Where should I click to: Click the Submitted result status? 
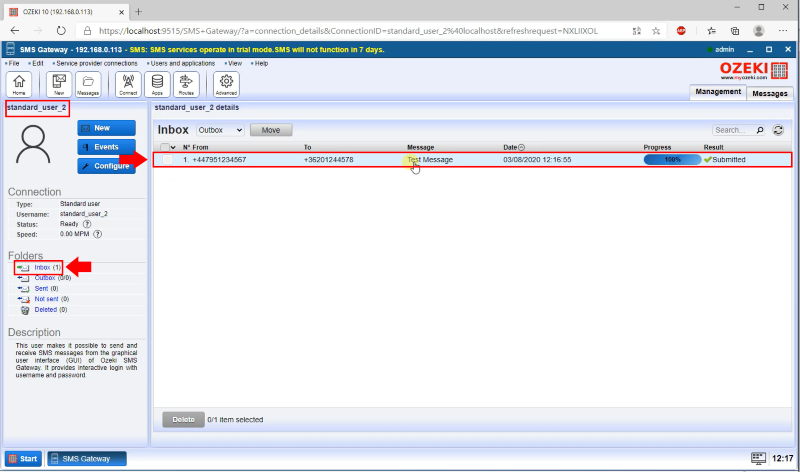click(724, 160)
